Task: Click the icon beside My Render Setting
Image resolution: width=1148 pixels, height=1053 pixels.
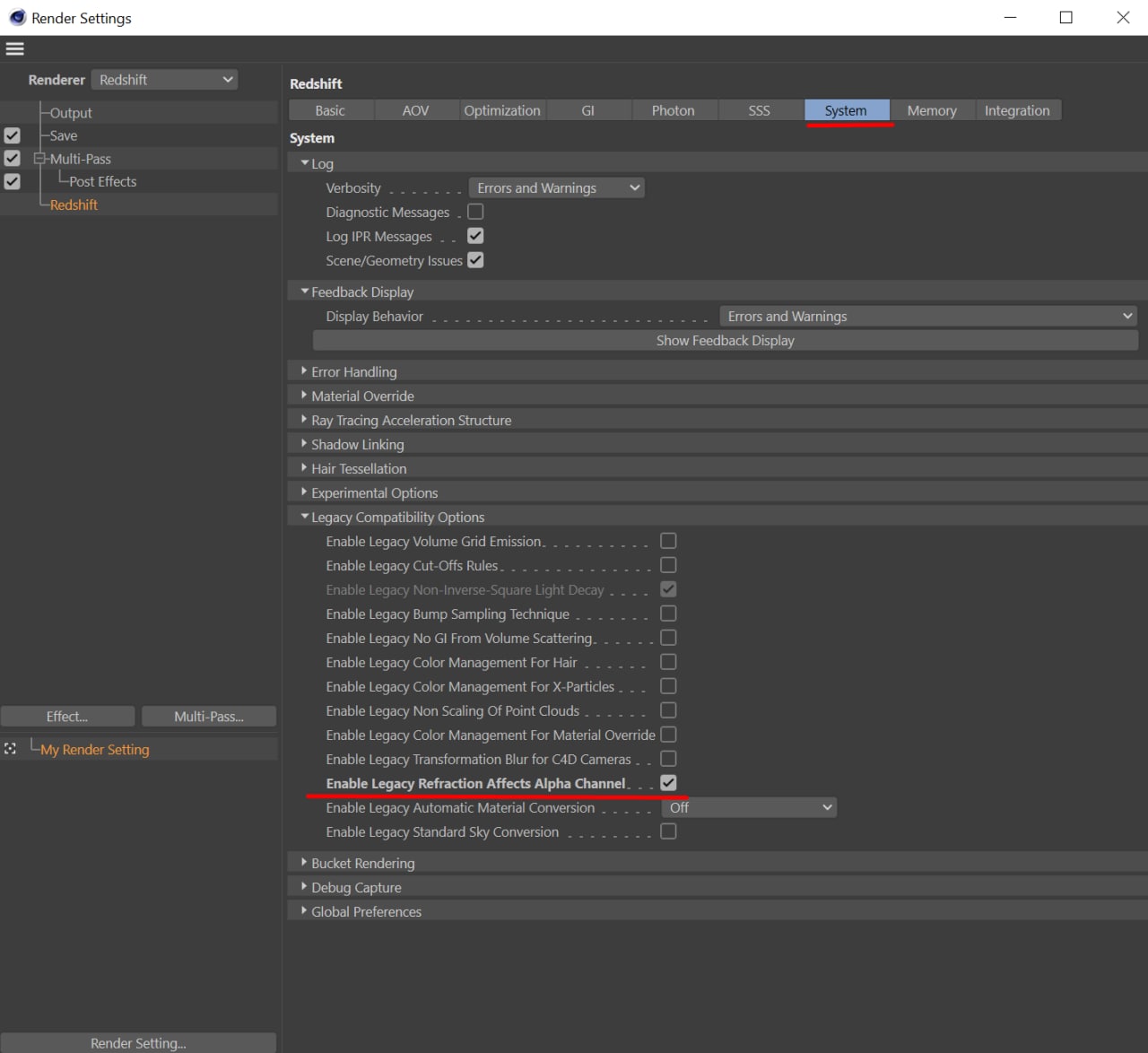Action: click(x=11, y=748)
